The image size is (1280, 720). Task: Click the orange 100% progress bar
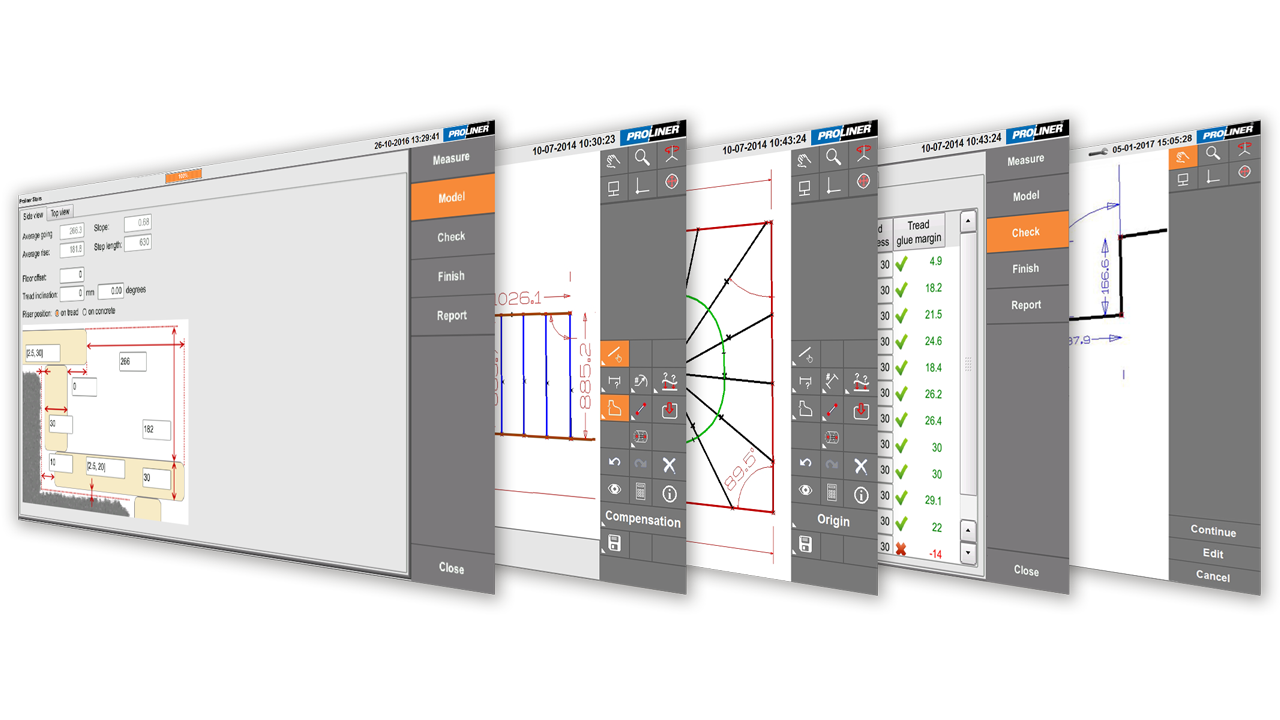[183, 175]
